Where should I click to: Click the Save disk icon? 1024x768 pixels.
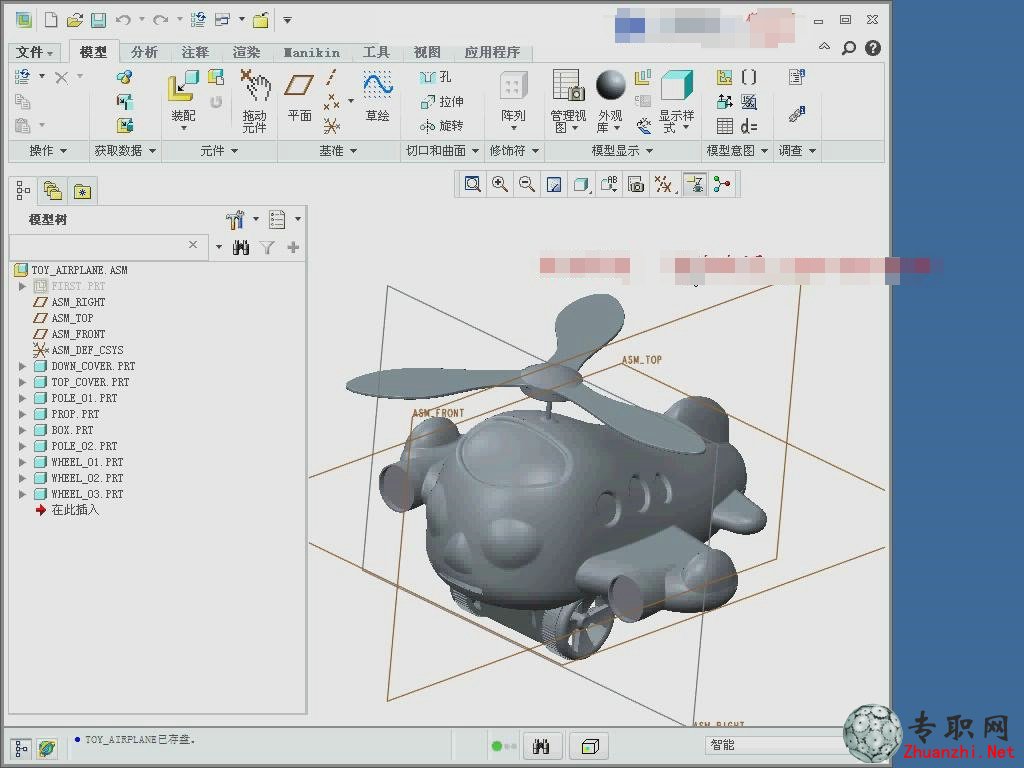(99, 20)
